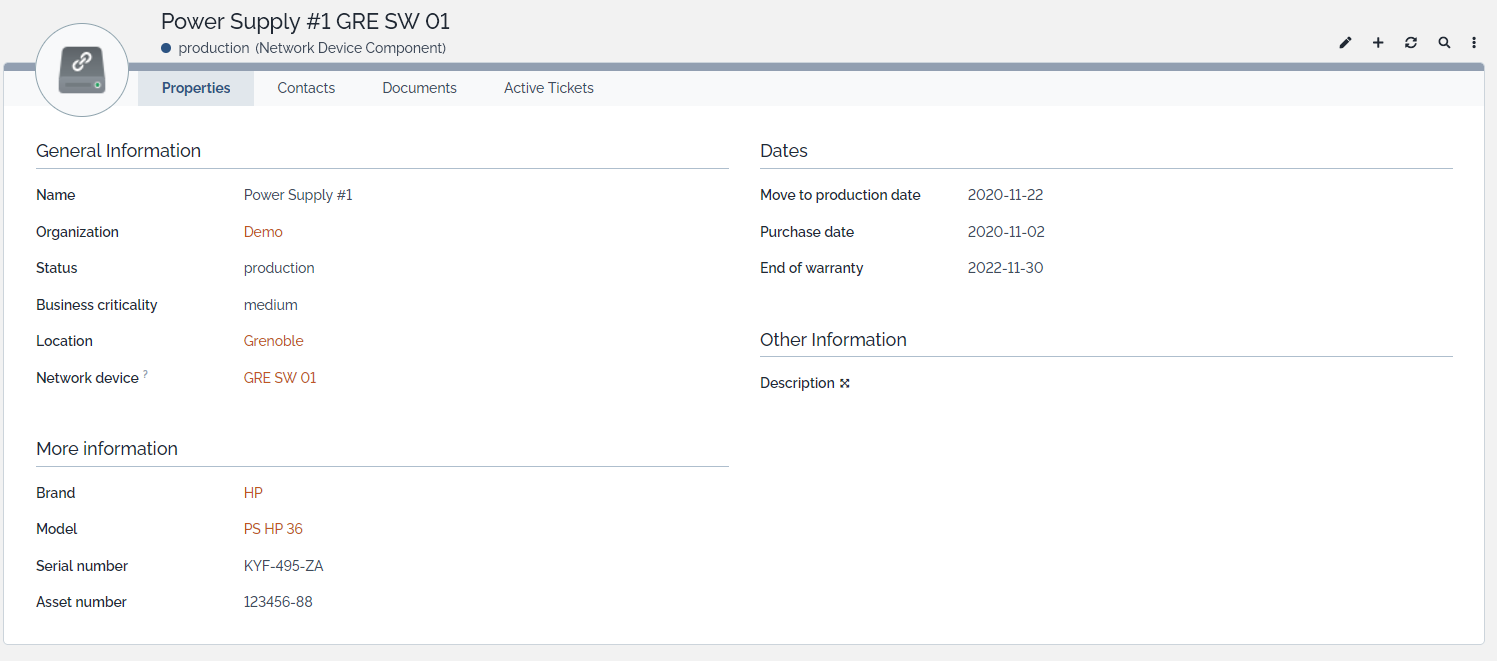
Task: Switch to the Contacts tab
Action: pos(306,88)
